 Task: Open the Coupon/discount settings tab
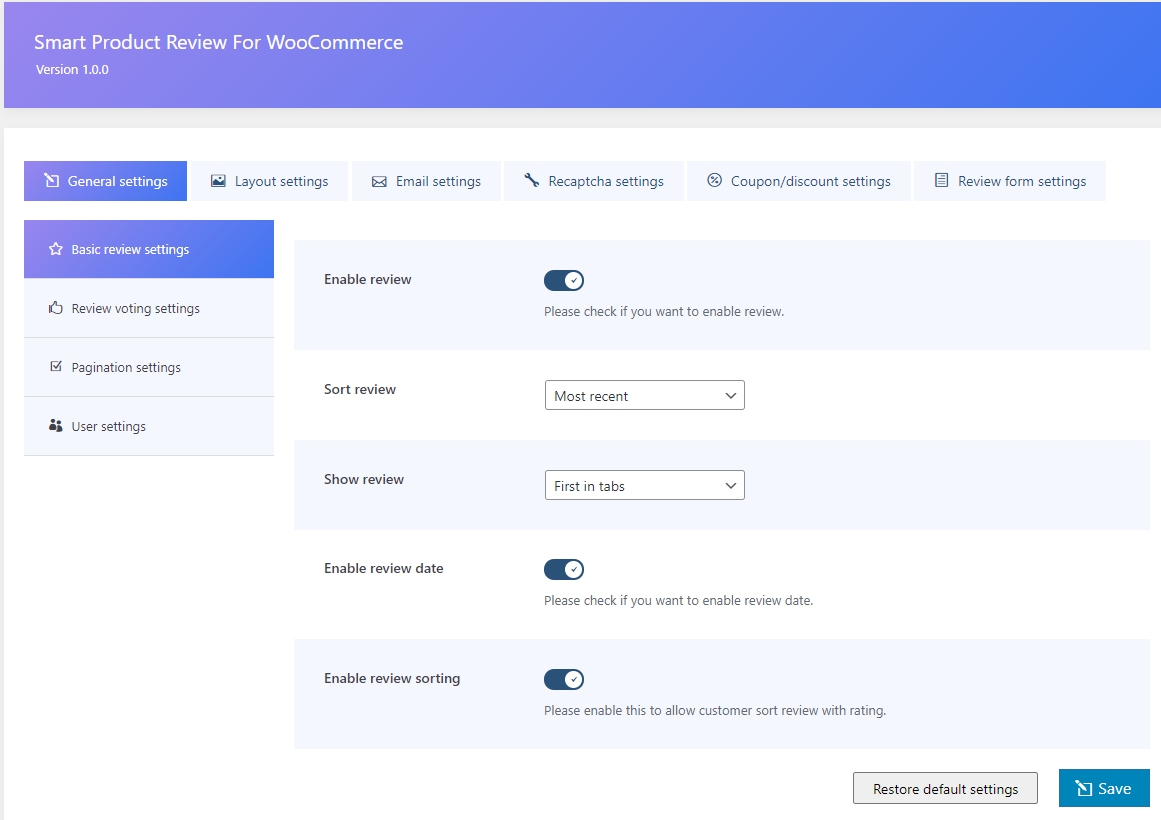[799, 181]
